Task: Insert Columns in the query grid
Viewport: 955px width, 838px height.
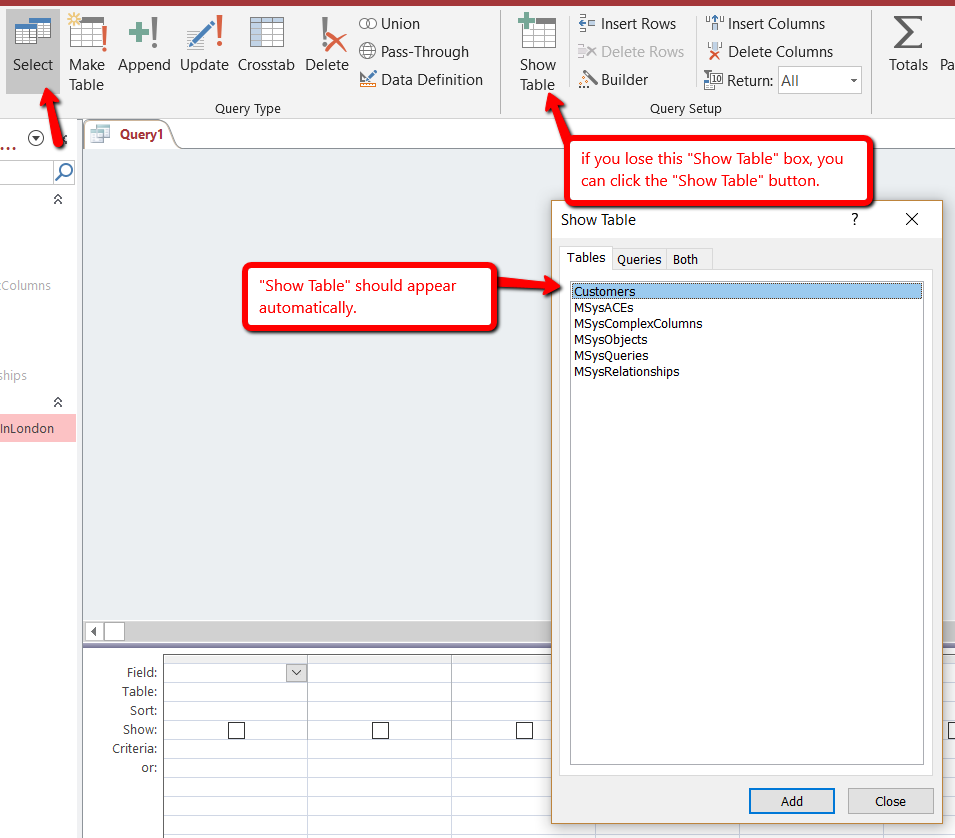Action: (x=765, y=24)
